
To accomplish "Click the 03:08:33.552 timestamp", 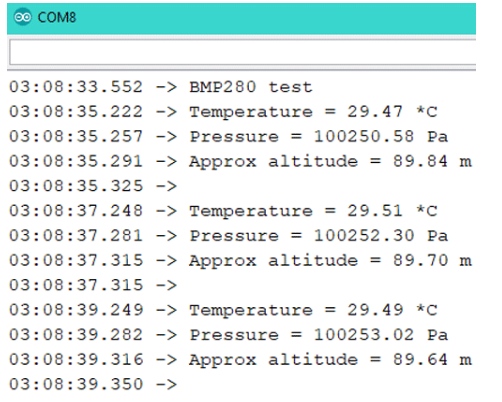I will pos(76,87).
